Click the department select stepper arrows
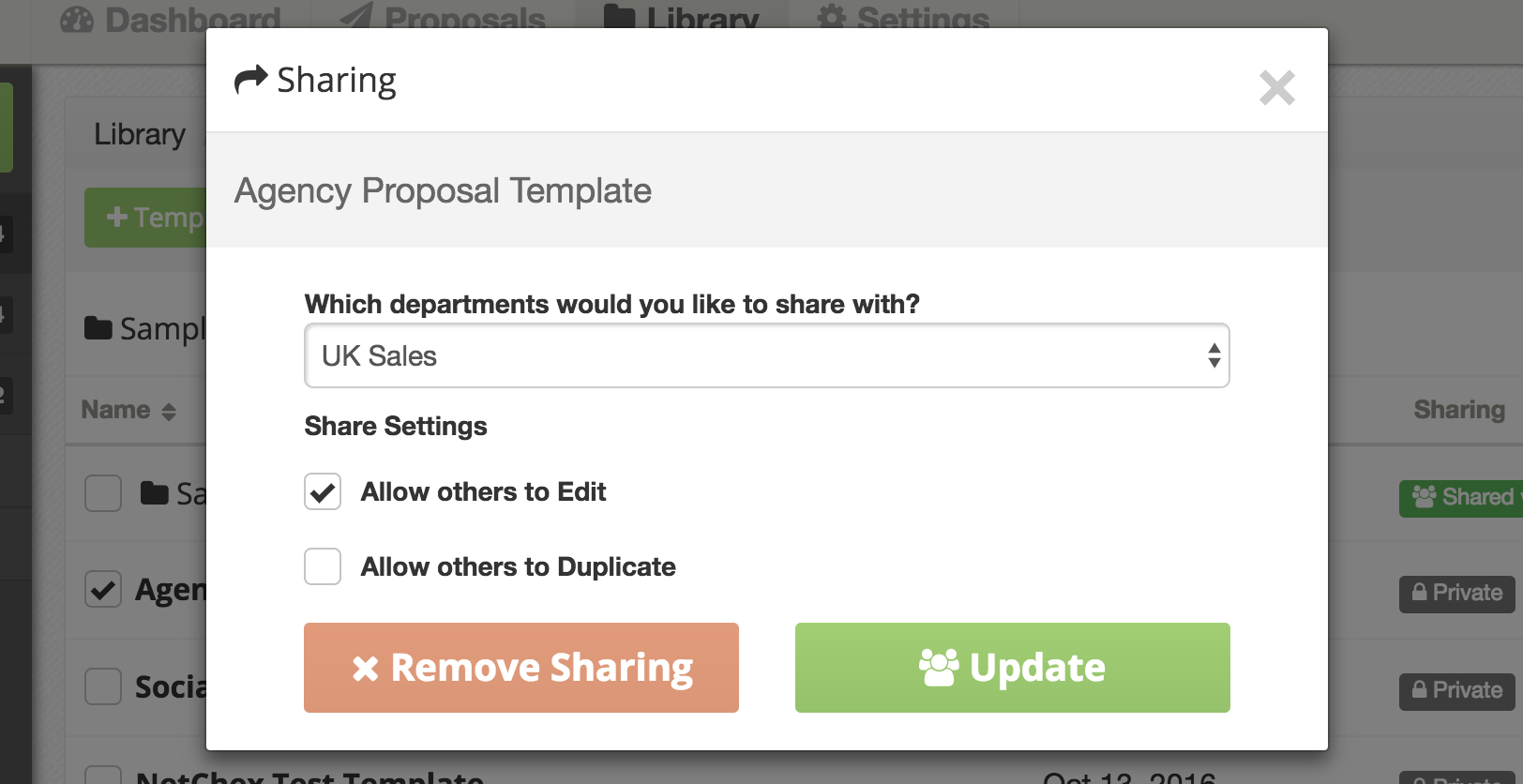 1214,355
